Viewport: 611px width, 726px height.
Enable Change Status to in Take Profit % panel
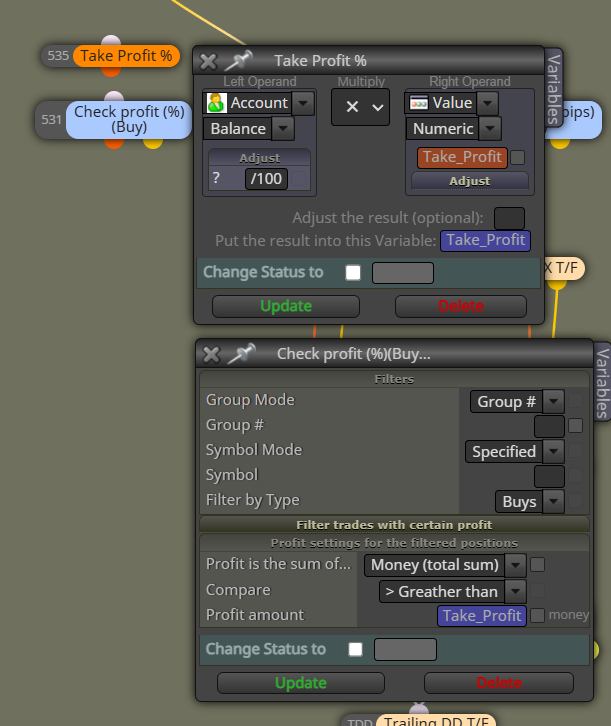(353, 272)
